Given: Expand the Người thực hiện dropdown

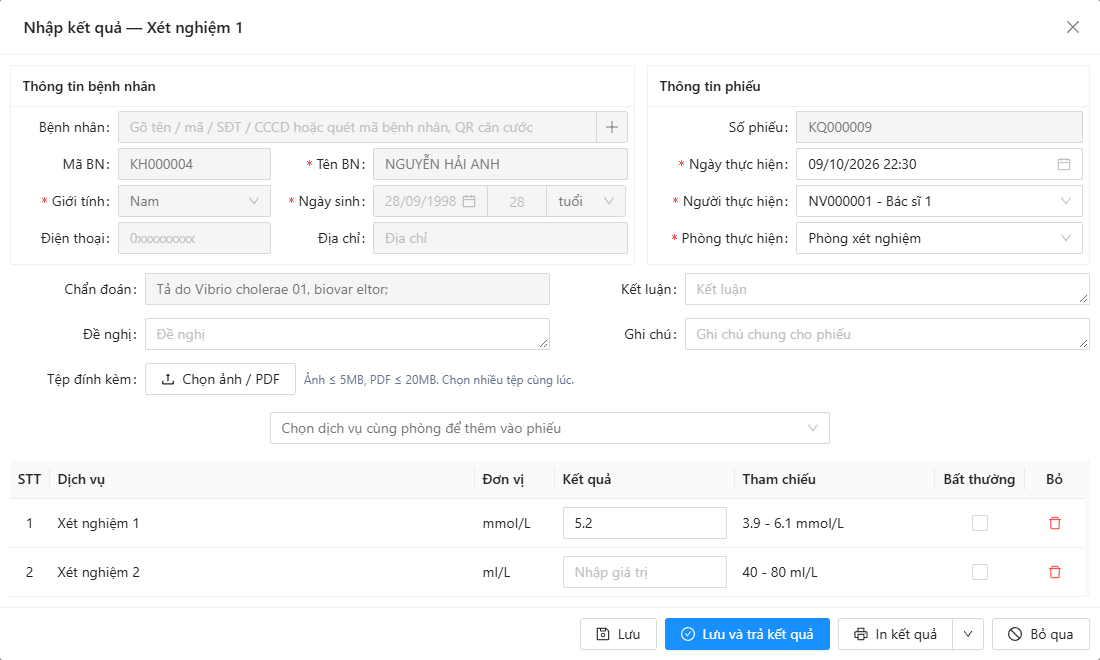Looking at the screenshot, I should [939, 201].
